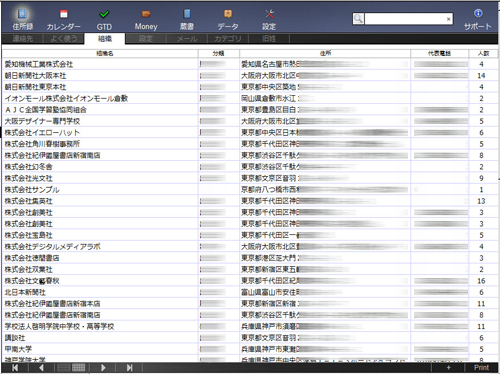
Task: Select the 株式会社双葉社 row
Action: tap(250, 269)
